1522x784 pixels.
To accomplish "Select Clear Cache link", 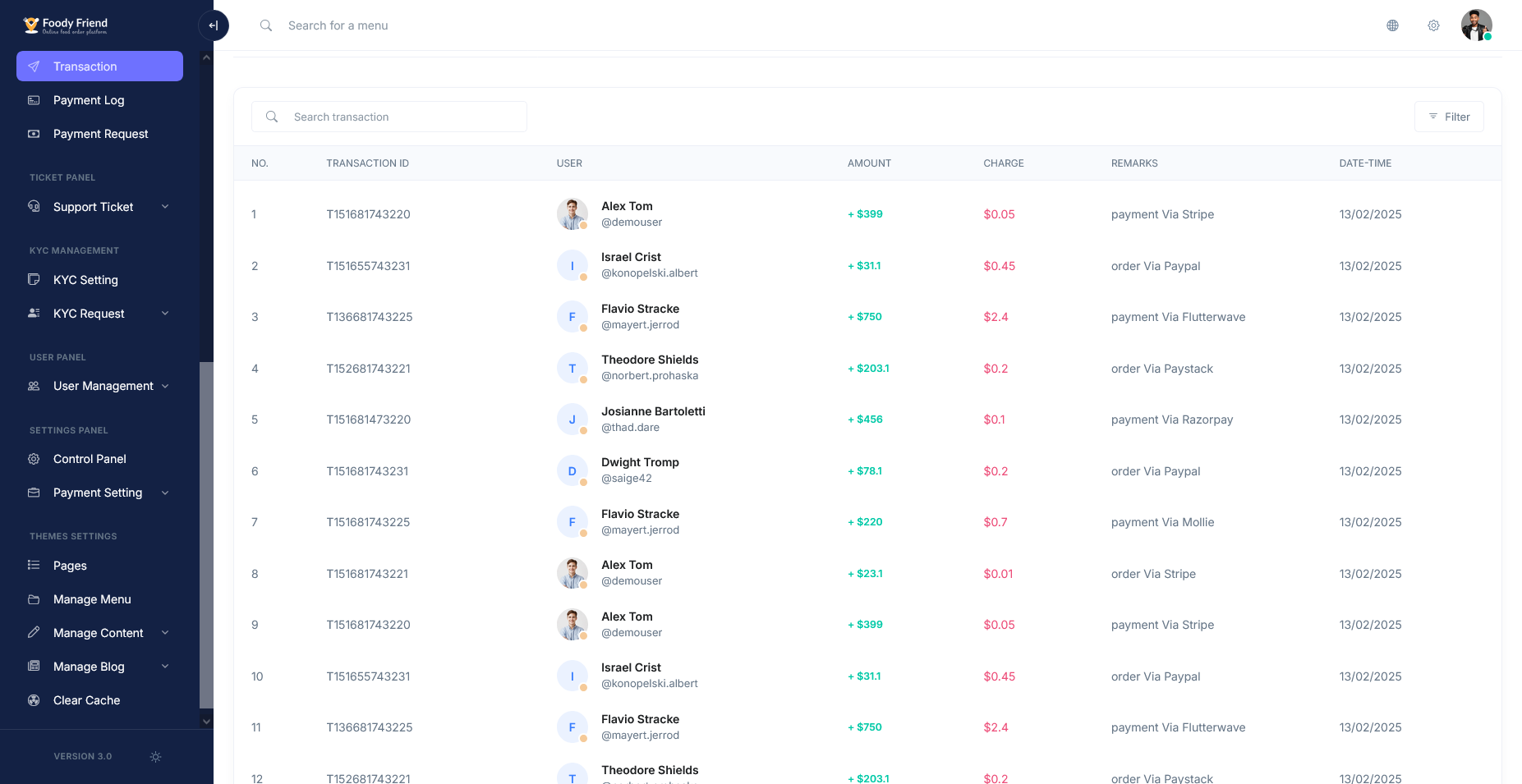I will tap(99, 700).
